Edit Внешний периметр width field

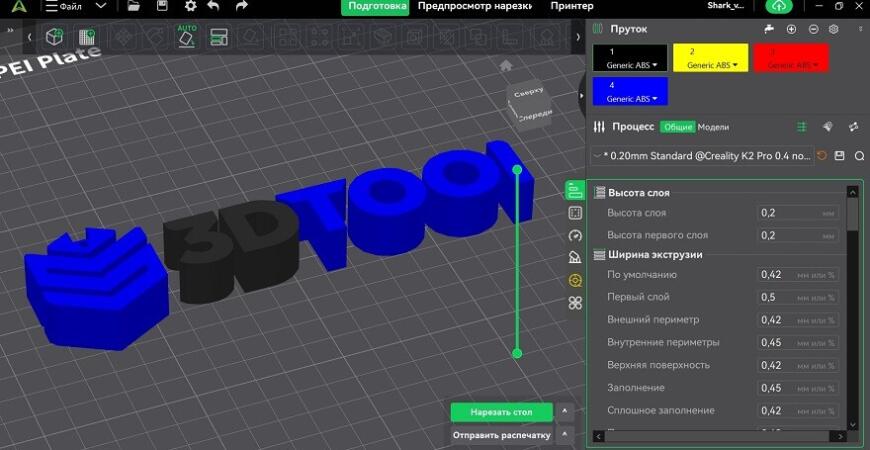(798, 320)
